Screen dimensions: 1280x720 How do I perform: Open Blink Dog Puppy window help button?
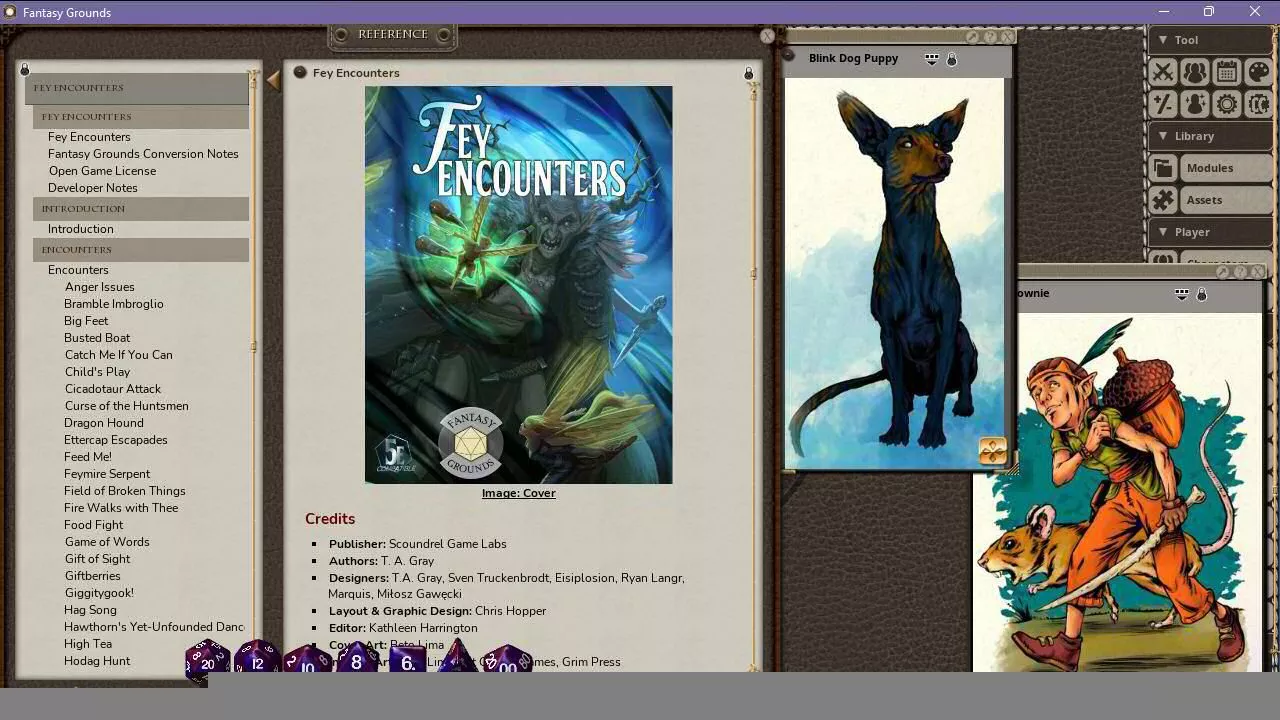click(x=990, y=37)
